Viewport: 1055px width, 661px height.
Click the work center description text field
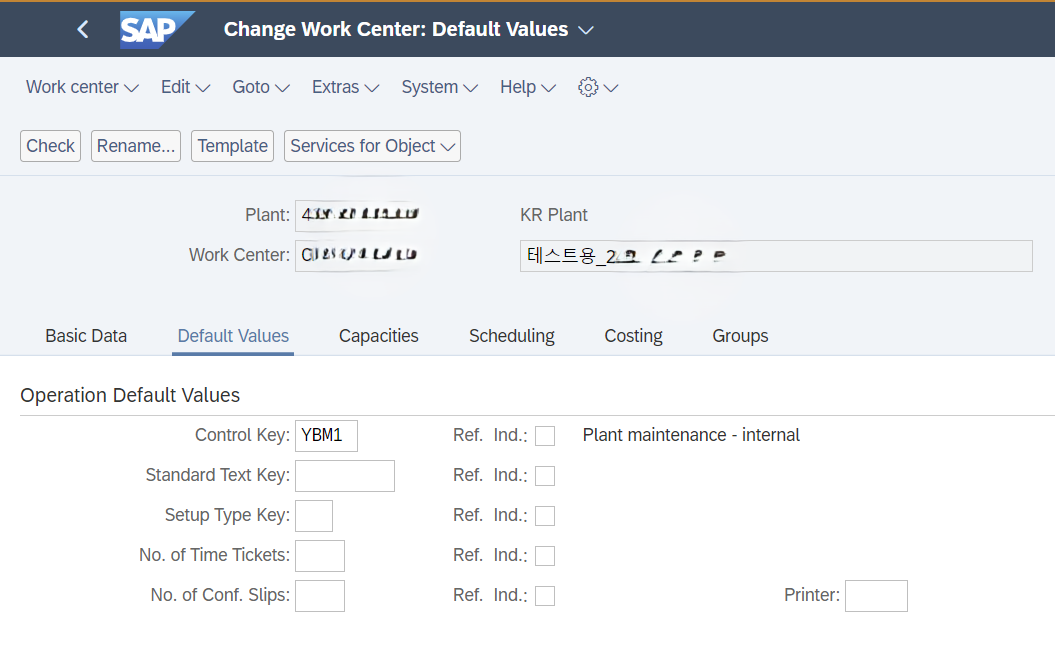tap(776, 256)
